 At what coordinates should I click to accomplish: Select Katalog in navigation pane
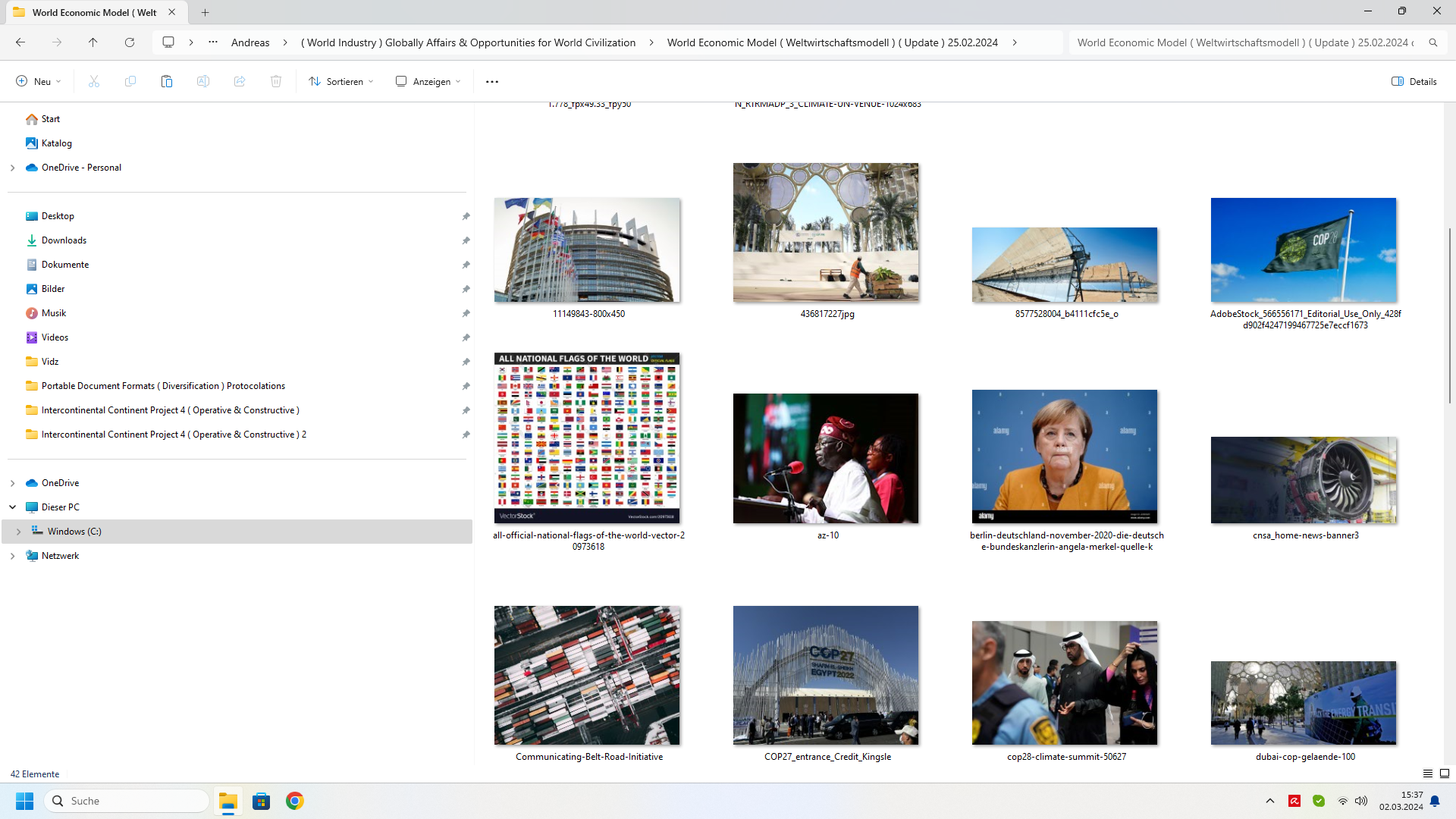[57, 143]
